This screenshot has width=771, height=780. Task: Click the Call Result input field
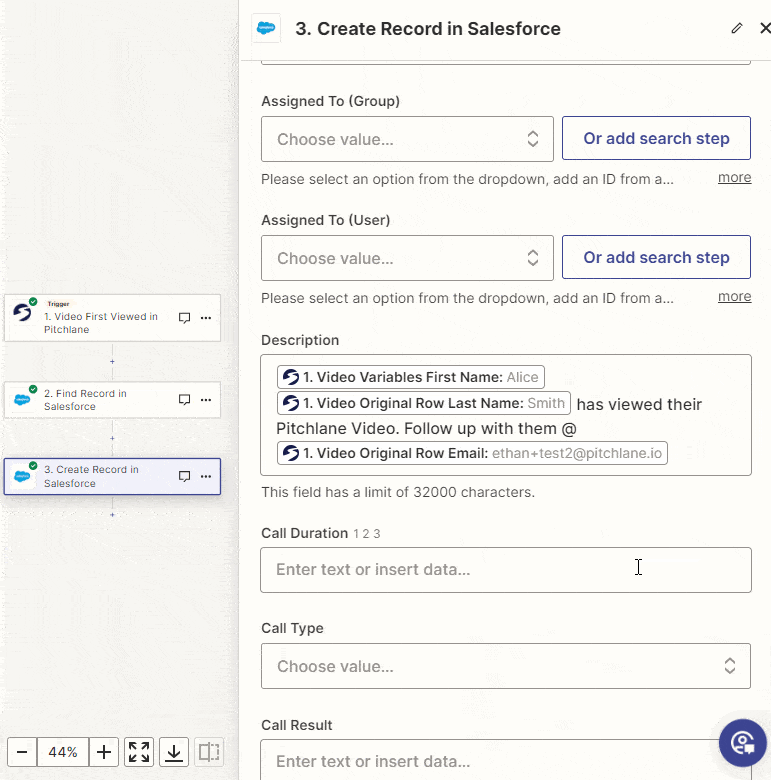click(x=506, y=760)
